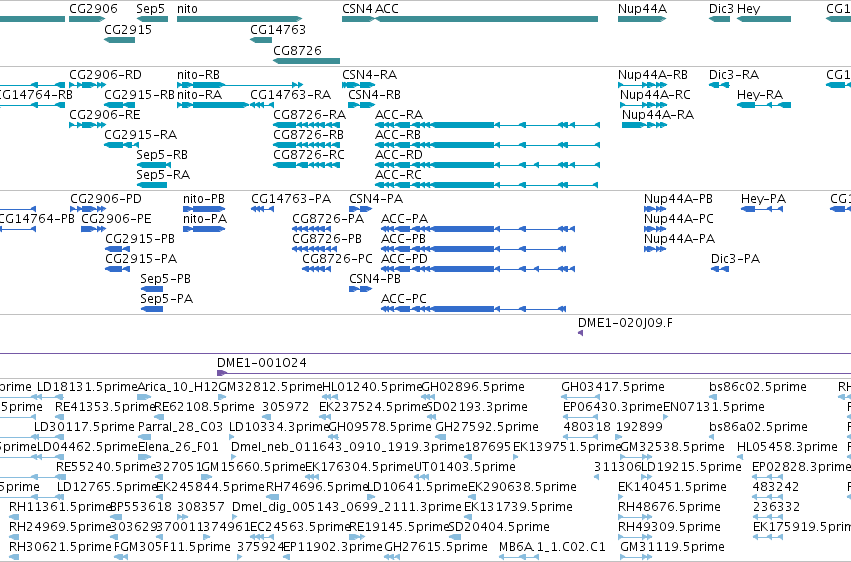Click transcript Hey-RA
This screenshot has height=562, width=851.
[x=760, y=94]
